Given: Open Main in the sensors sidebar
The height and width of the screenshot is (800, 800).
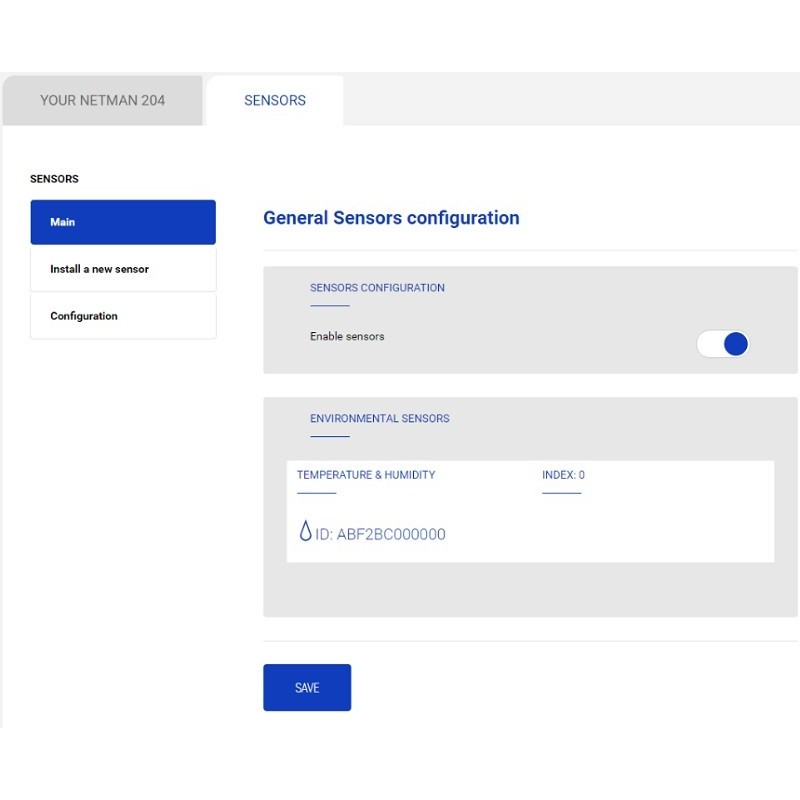Looking at the screenshot, I should click(x=123, y=222).
